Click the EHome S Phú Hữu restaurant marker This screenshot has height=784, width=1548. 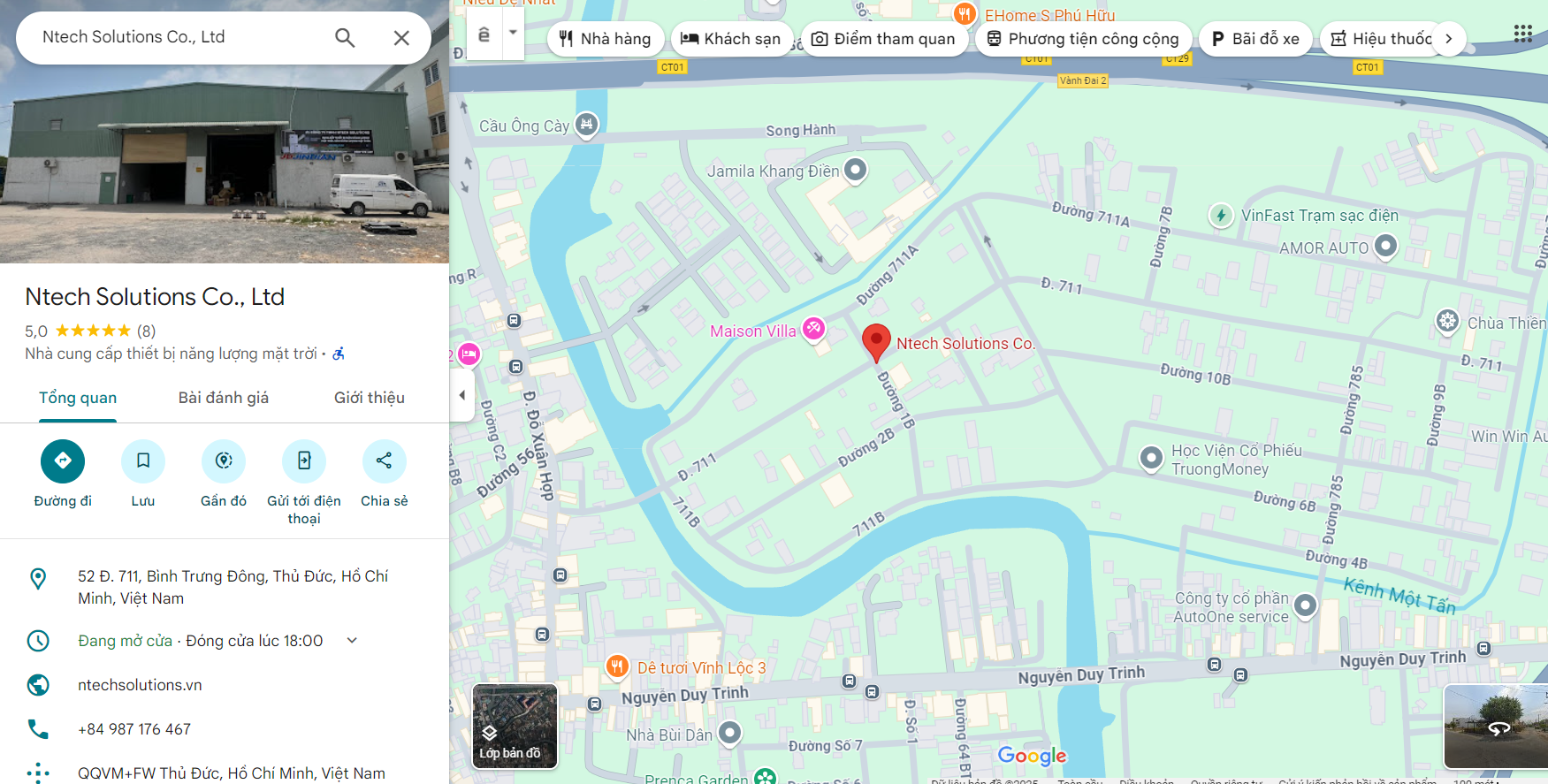point(965,14)
